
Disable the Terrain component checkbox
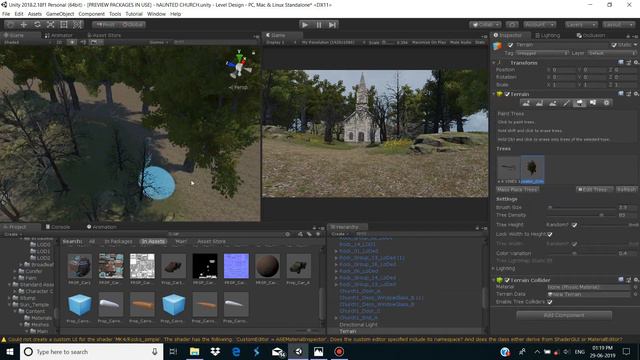point(507,94)
